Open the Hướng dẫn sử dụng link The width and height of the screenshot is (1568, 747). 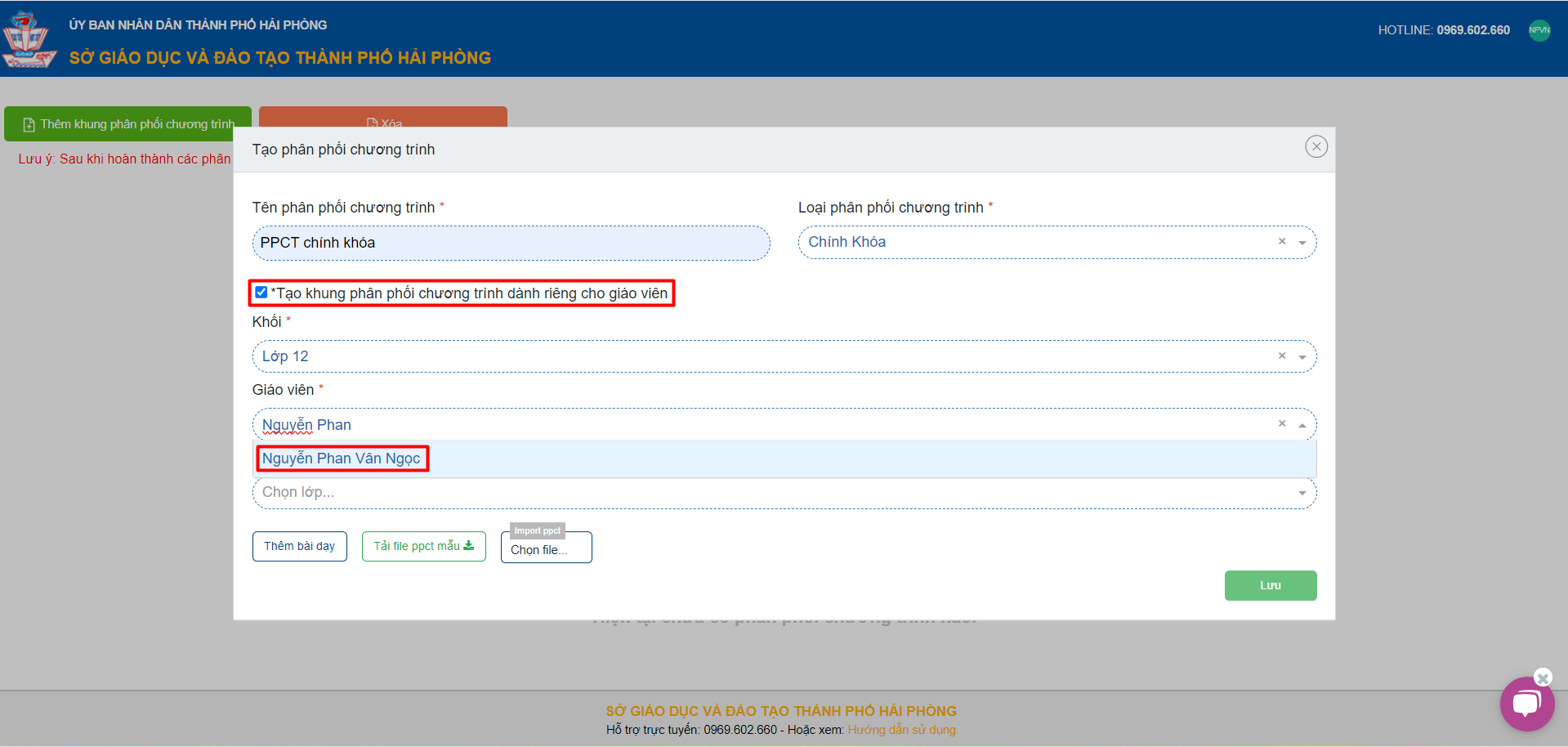tap(901, 730)
